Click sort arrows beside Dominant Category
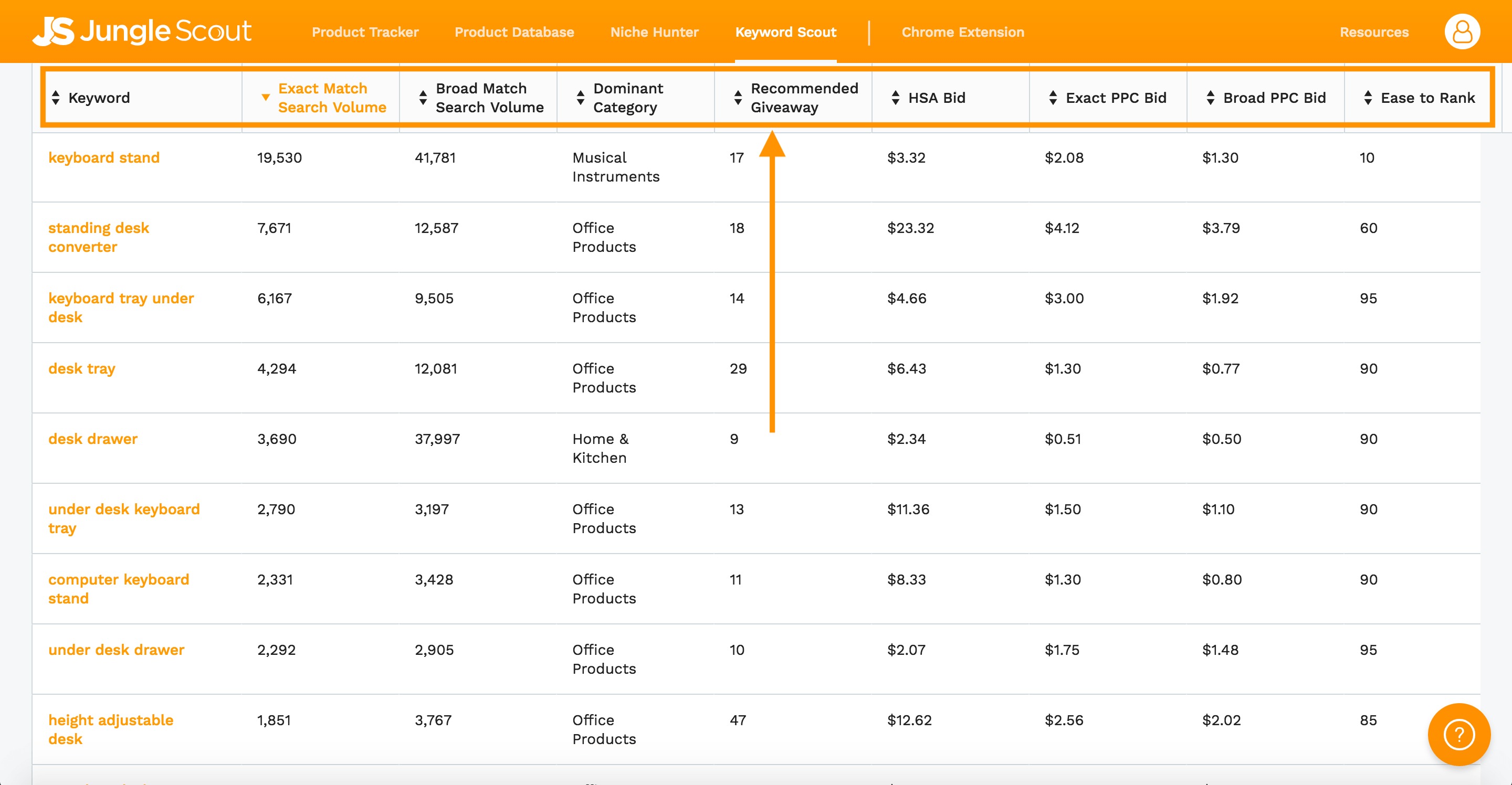This screenshot has height=785, width=1512. click(x=581, y=98)
